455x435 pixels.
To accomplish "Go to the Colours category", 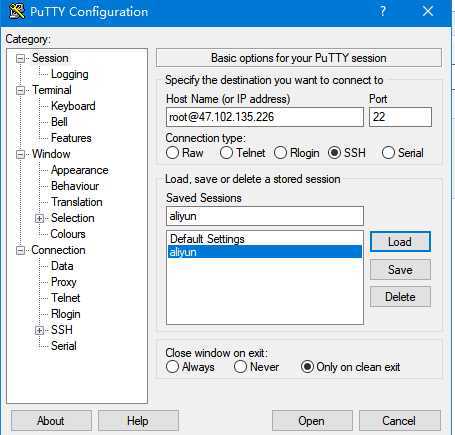I will point(68,234).
